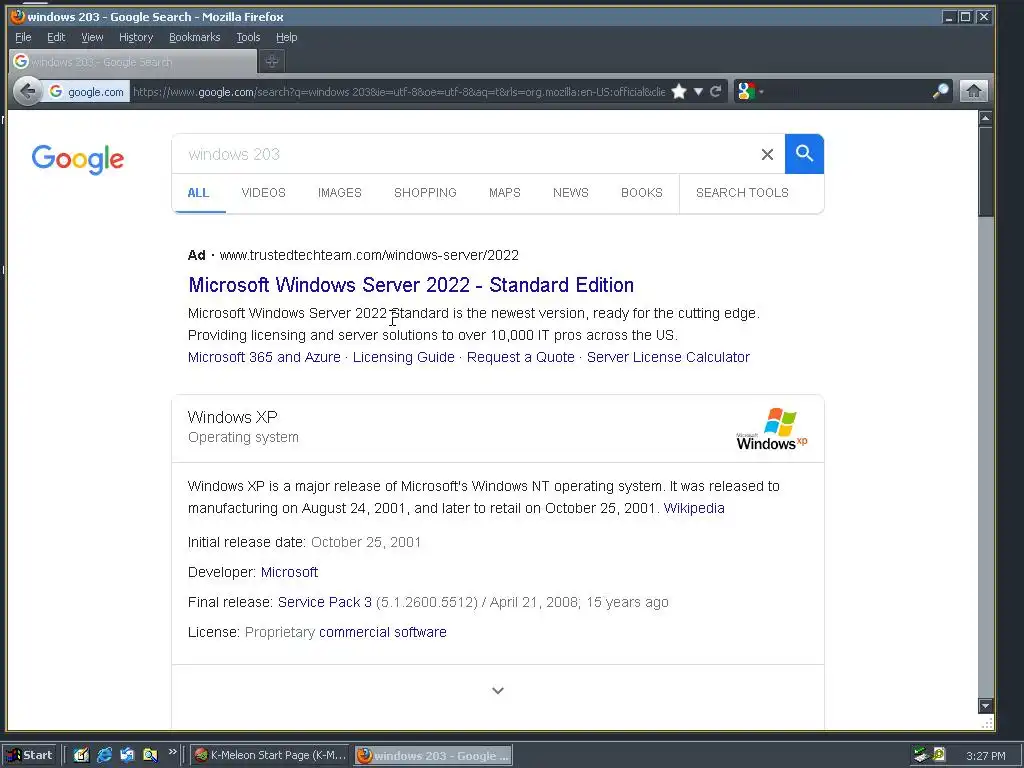Switch to the BOOKS results tab
The image size is (1024, 768).
pyautogui.click(x=642, y=193)
